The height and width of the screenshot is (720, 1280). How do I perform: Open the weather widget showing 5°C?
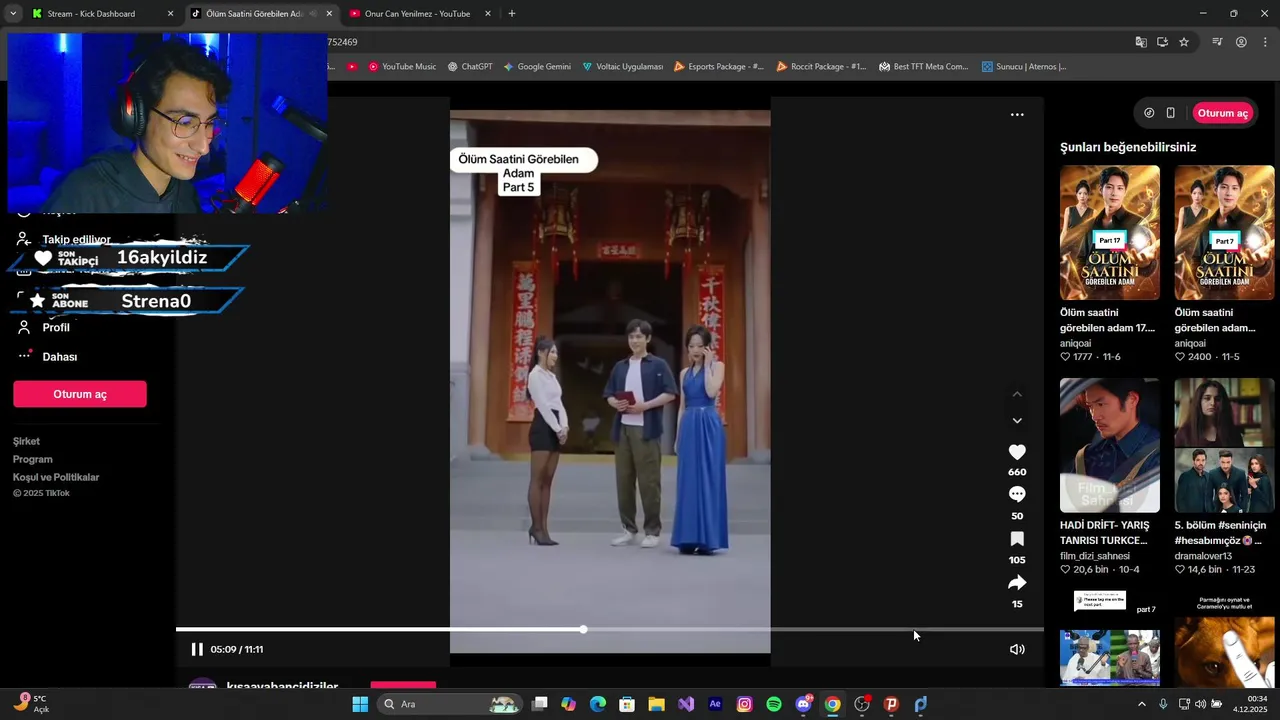30,704
